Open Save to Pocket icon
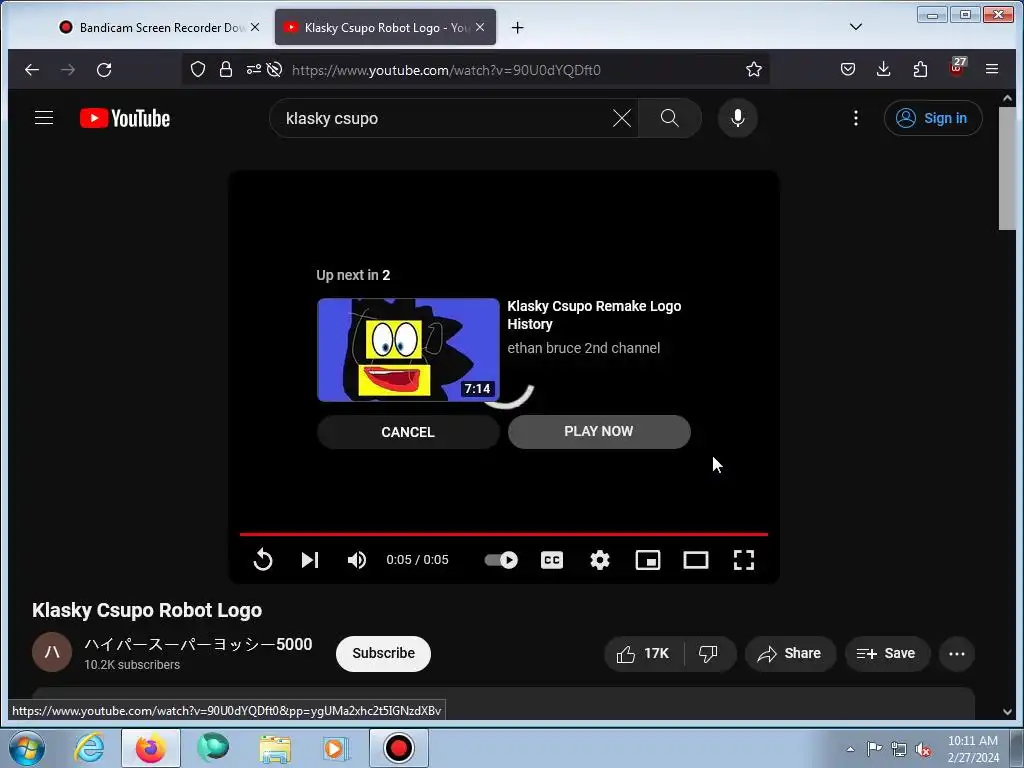1024x768 pixels. pos(848,69)
